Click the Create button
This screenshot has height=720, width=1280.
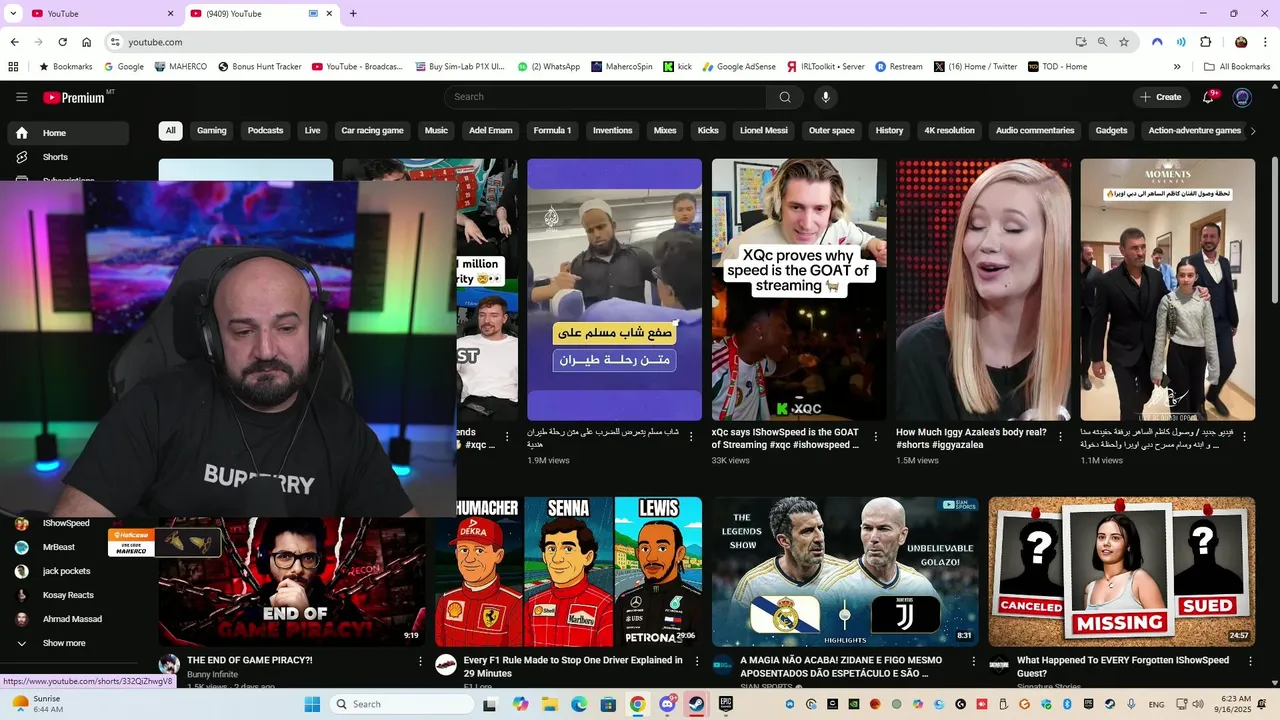coord(1160,97)
